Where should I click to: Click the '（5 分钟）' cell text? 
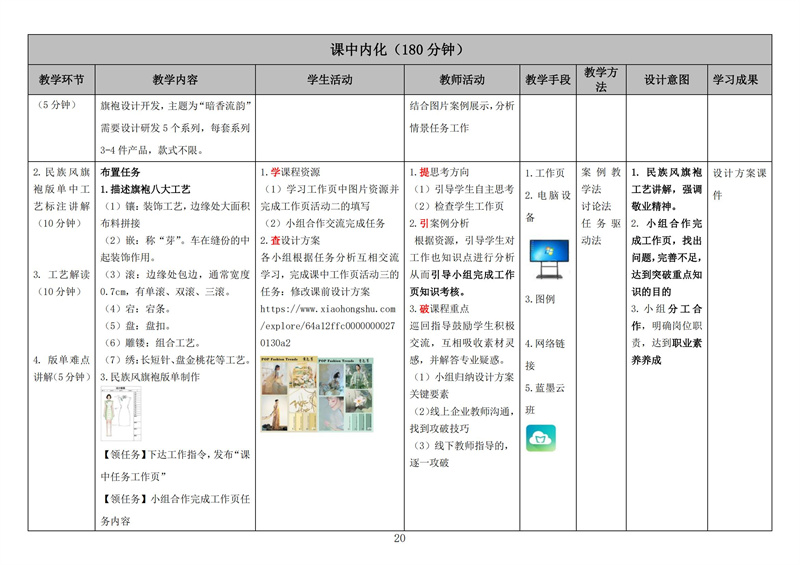coord(57,105)
